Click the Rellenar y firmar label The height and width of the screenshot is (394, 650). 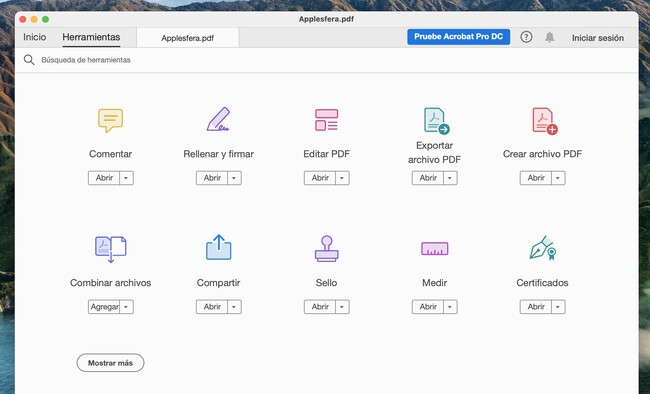coord(218,154)
